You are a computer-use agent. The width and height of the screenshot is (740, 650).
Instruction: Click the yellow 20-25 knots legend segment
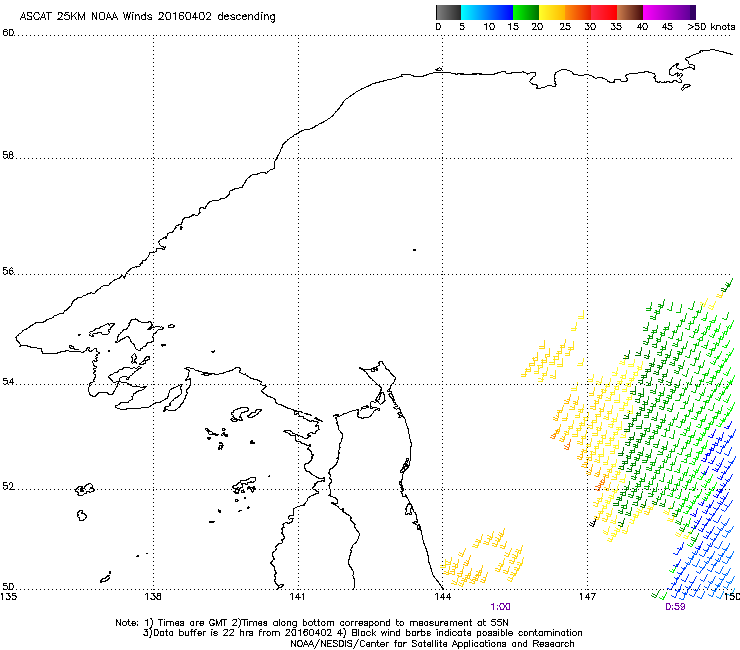coord(552,12)
